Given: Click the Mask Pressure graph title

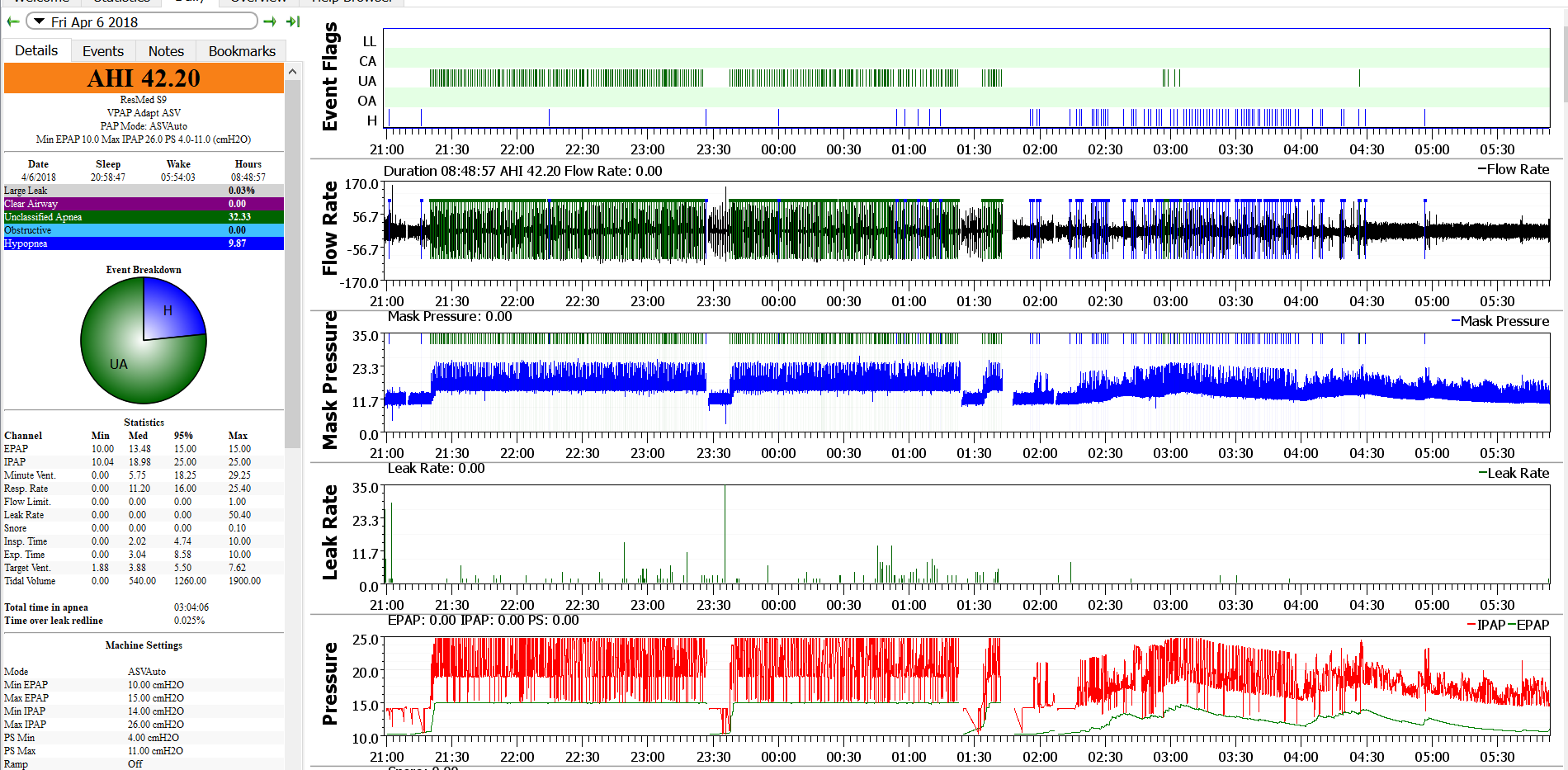Looking at the screenshot, I should pyautogui.click(x=330, y=380).
